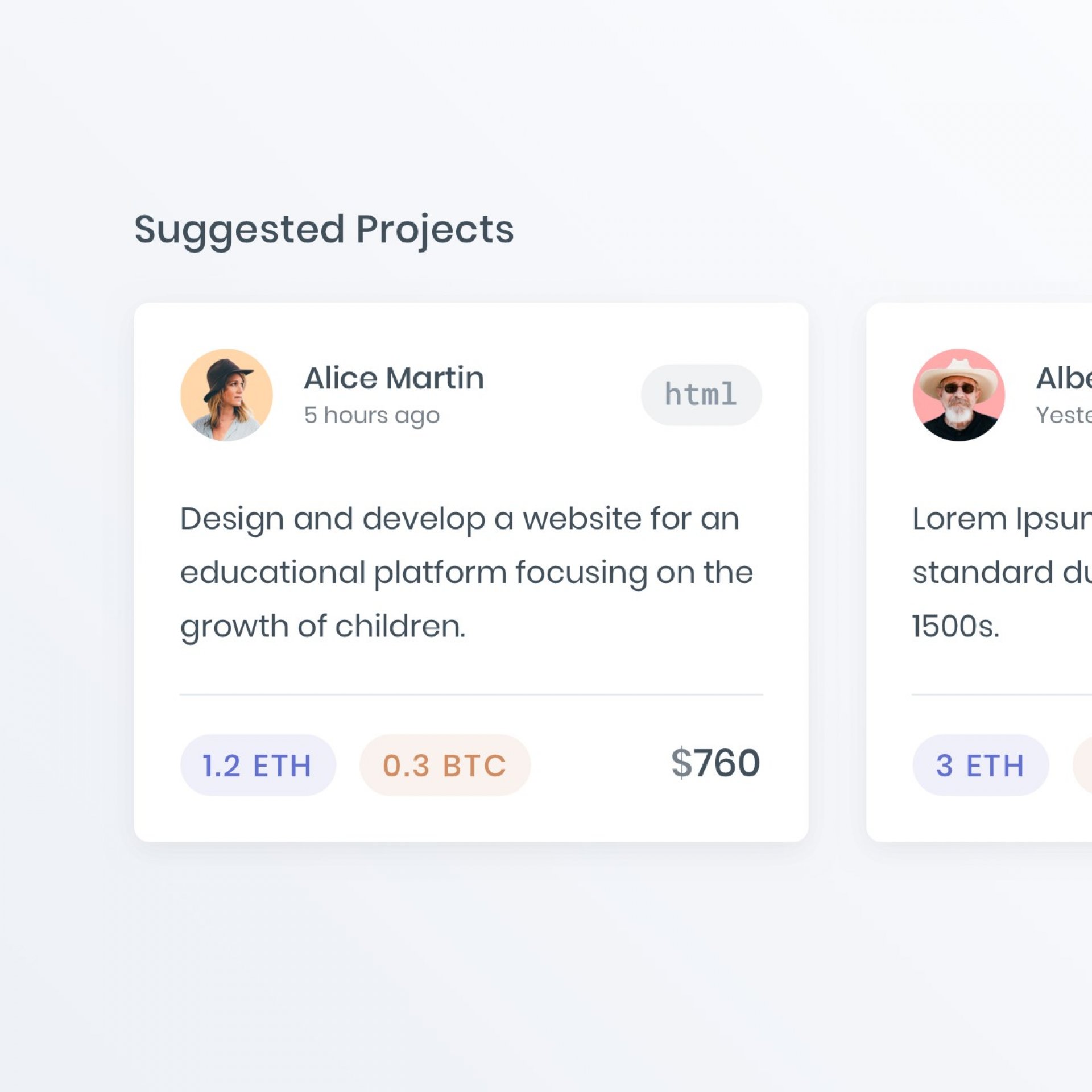This screenshot has height=1092, width=1092.
Task: Open Alice Martin's profile photo
Action: (x=226, y=395)
